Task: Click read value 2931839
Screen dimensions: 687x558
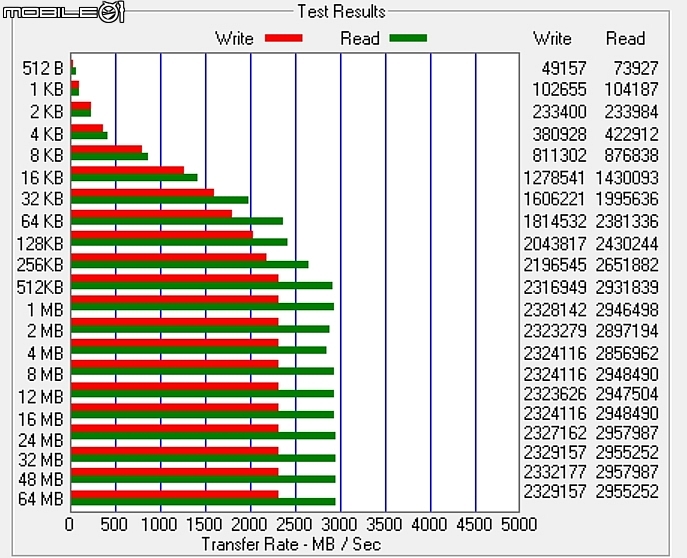Action: [627, 287]
